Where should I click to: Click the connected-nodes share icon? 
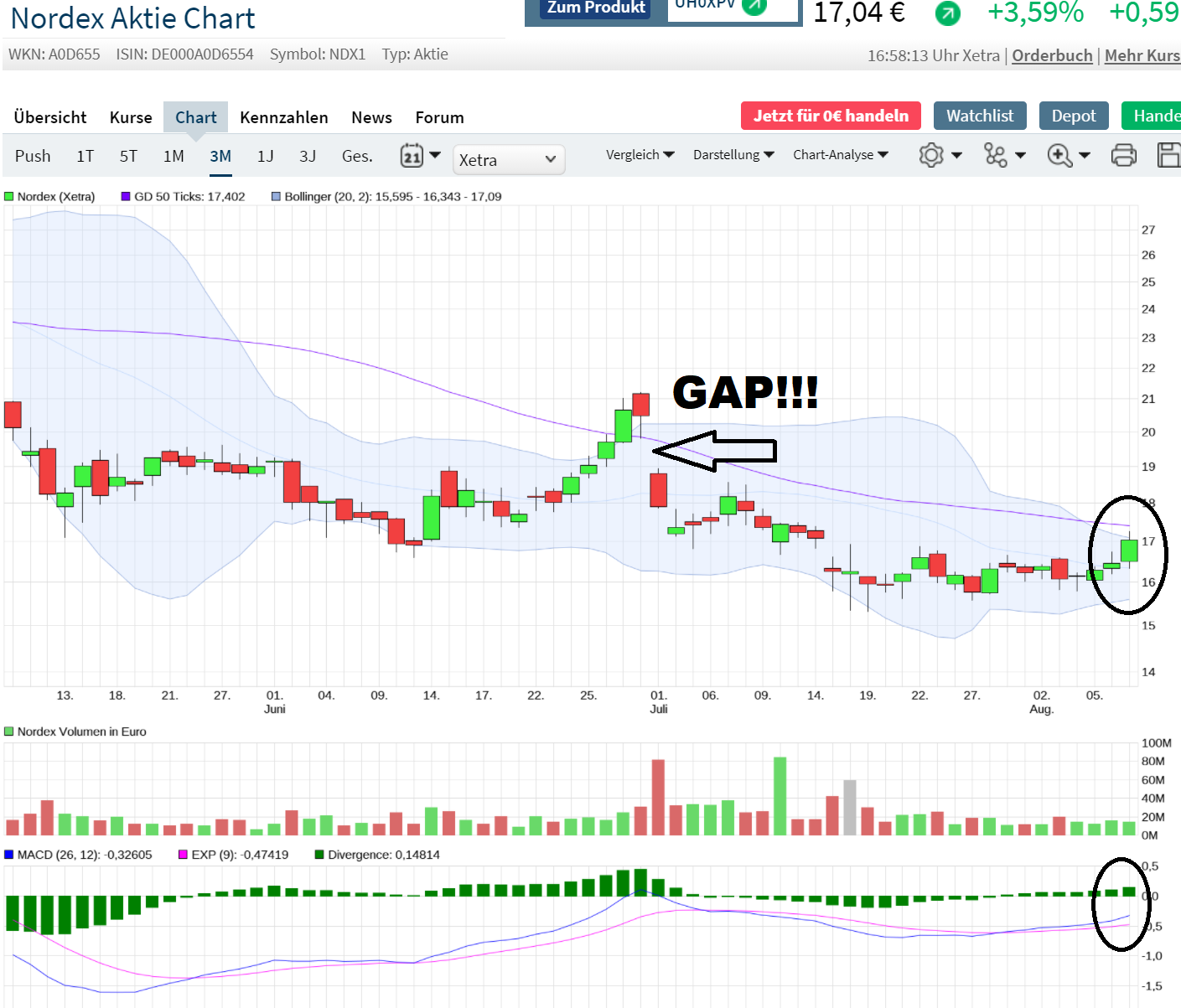pos(996,155)
